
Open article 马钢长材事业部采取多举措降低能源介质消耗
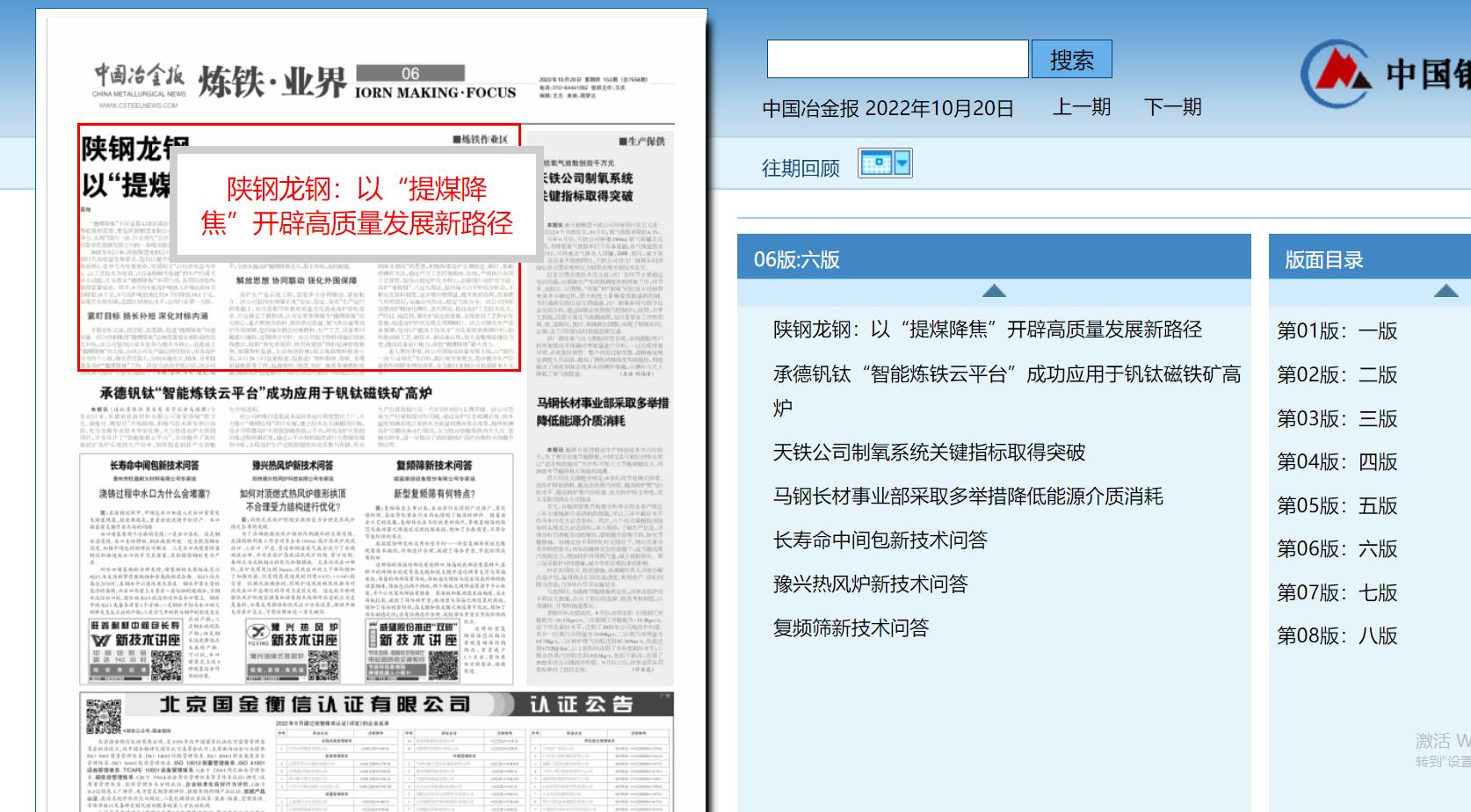pyautogui.click(x=967, y=497)
